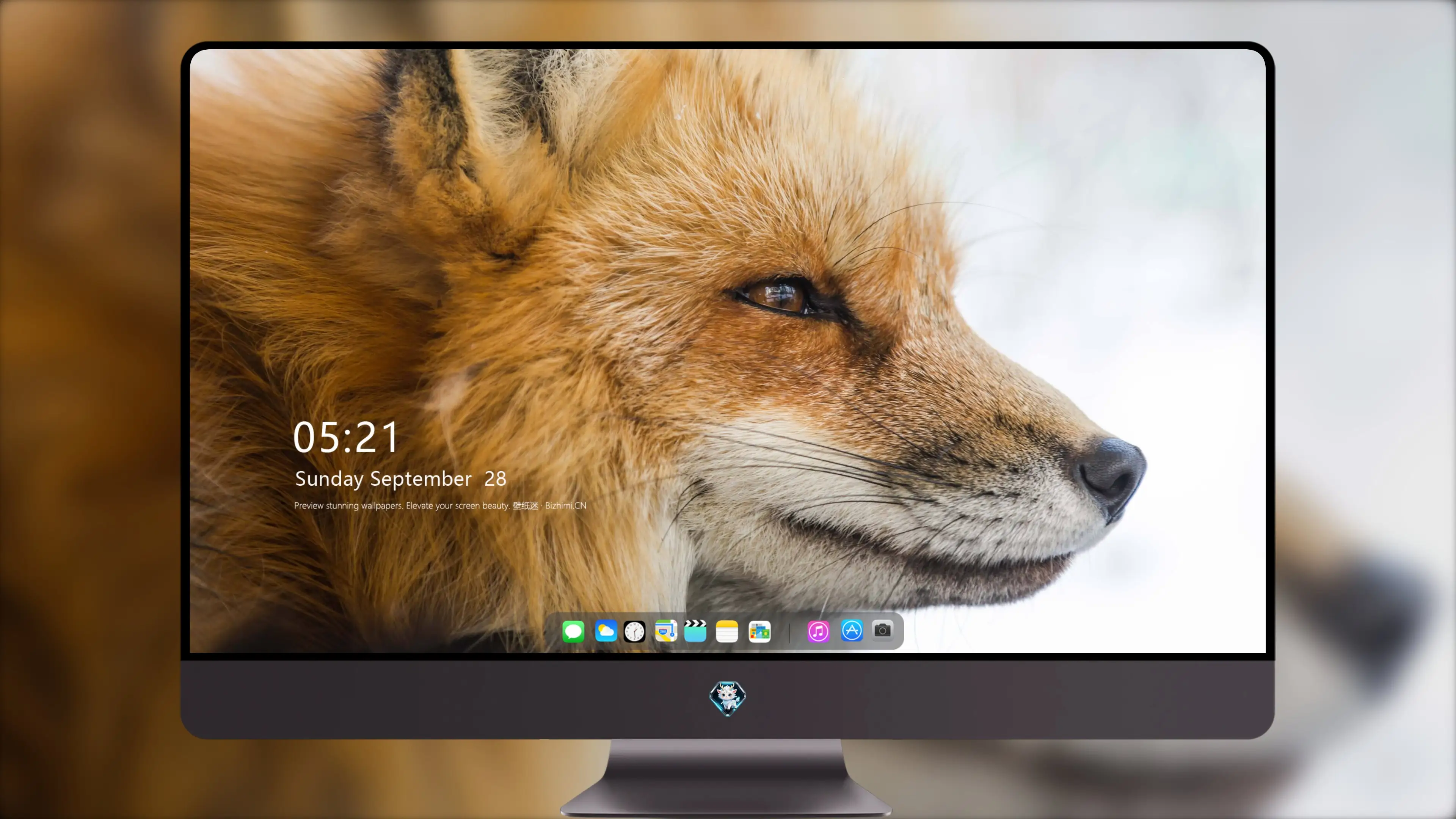Launch the iTunes music app

tap(819, 631)
